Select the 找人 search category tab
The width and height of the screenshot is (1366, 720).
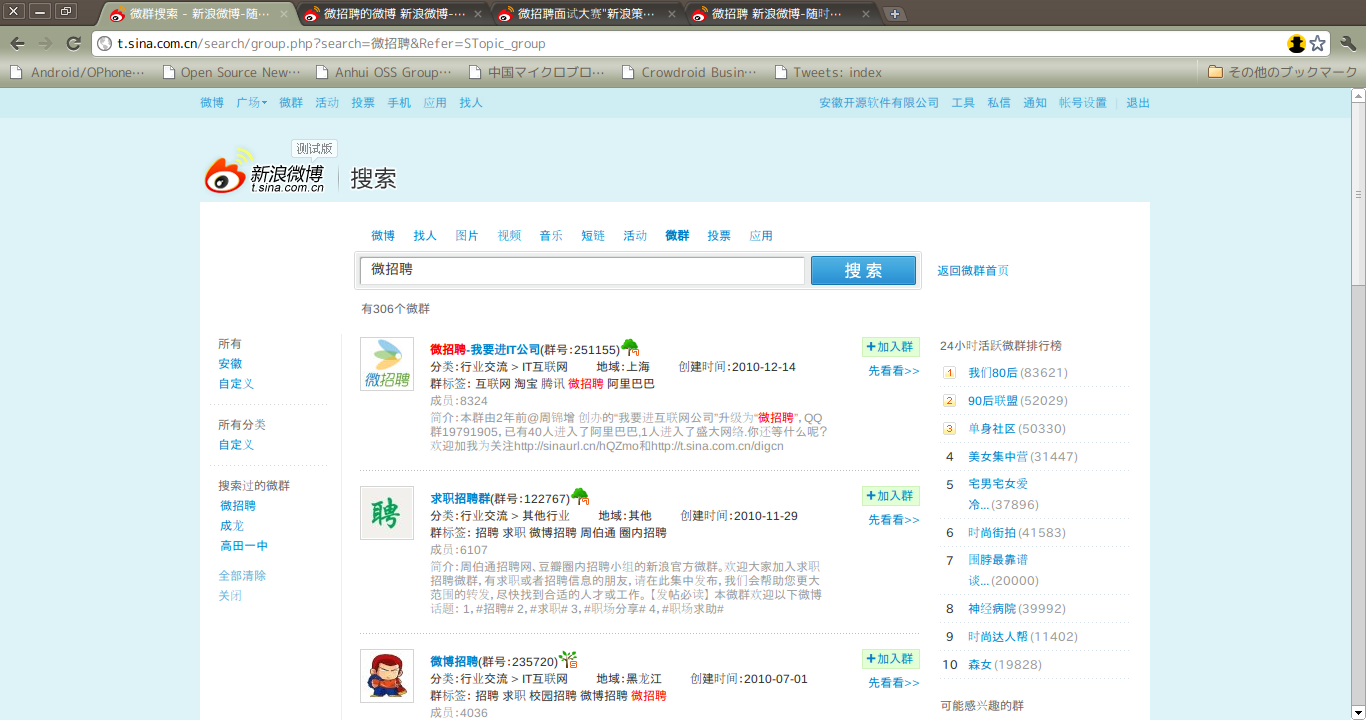pyautogui.click(x=425, y=236)
